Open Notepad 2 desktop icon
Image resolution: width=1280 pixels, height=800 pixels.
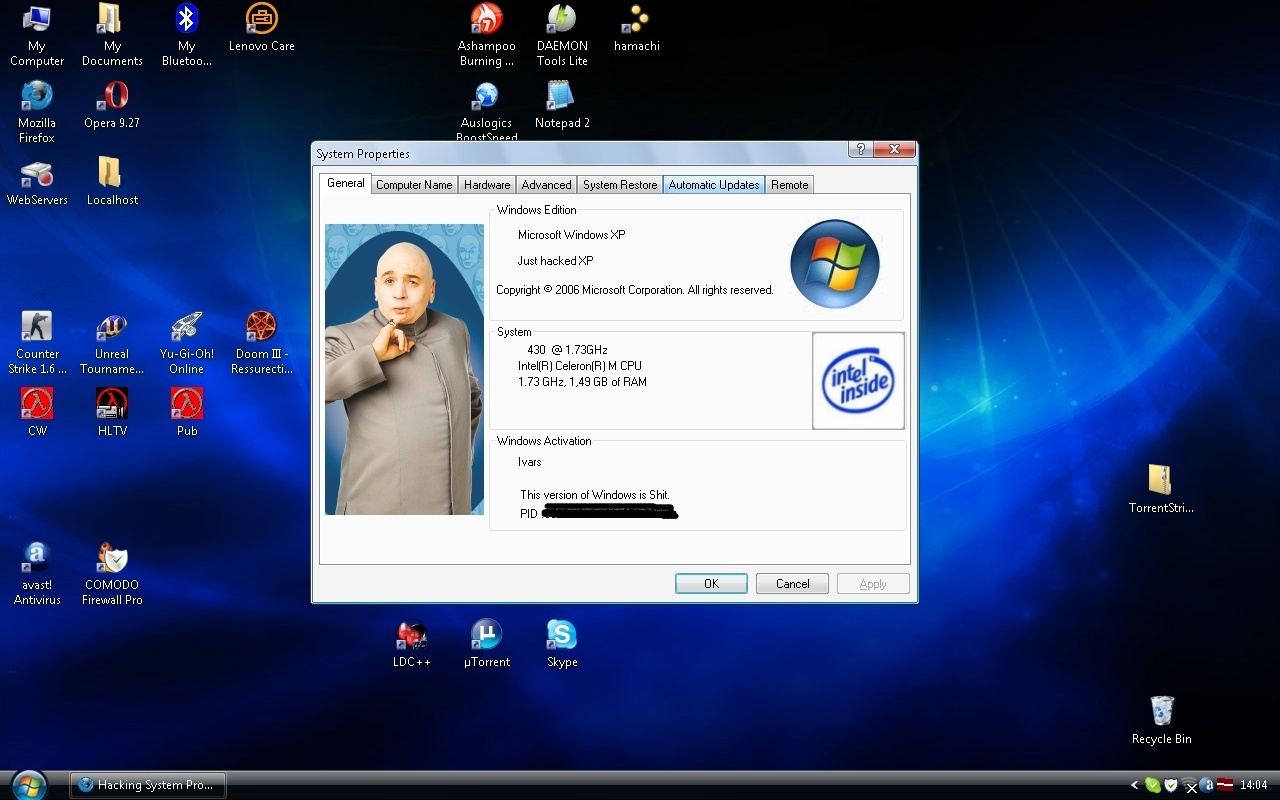click(x=562, y=105)
